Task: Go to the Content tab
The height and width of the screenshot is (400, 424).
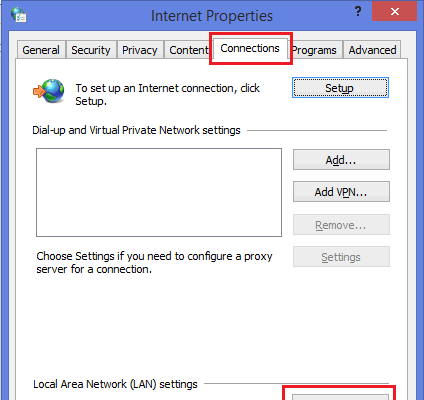Action: [189, 50]
